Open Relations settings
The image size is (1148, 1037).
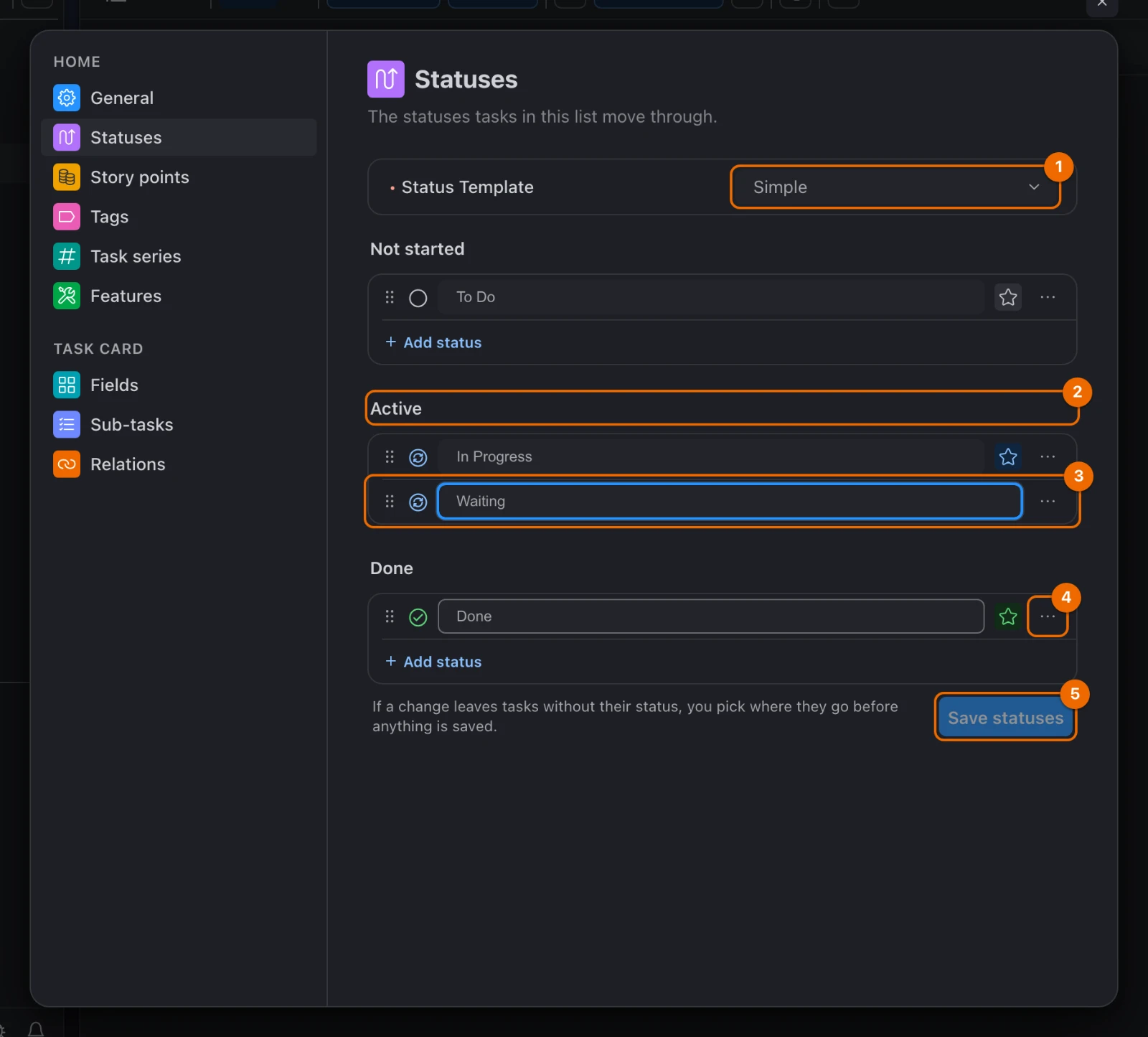pos(179,464)
